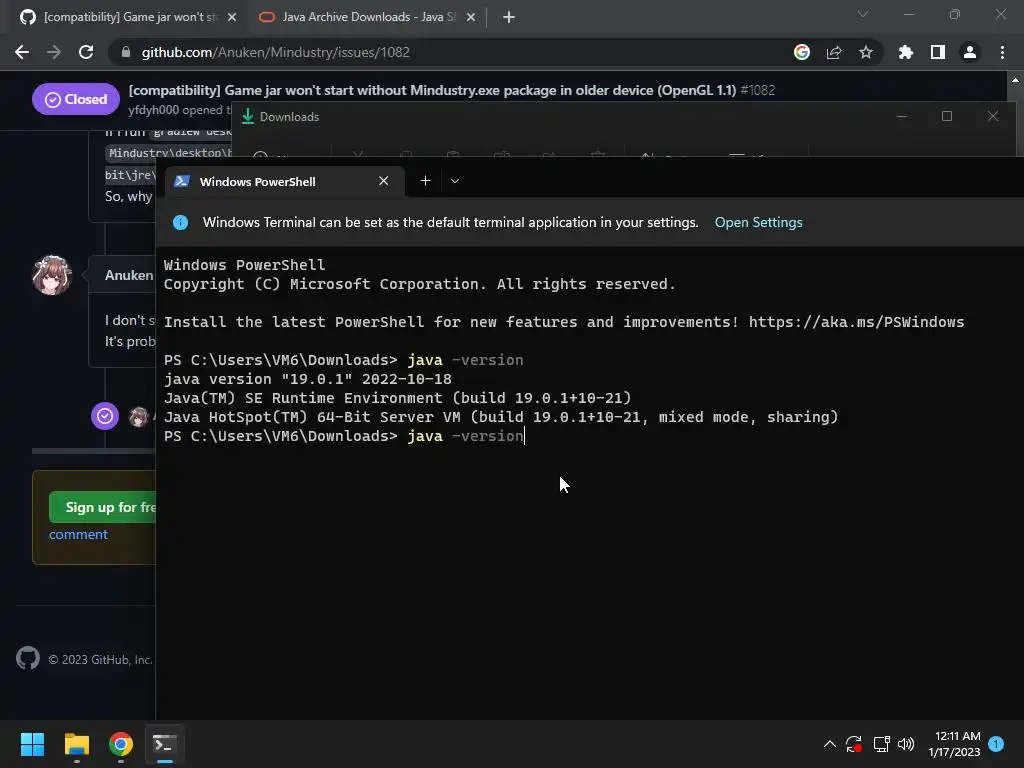Click purple closed event icon
The image size is (1024, 768).
pos(104,416)
